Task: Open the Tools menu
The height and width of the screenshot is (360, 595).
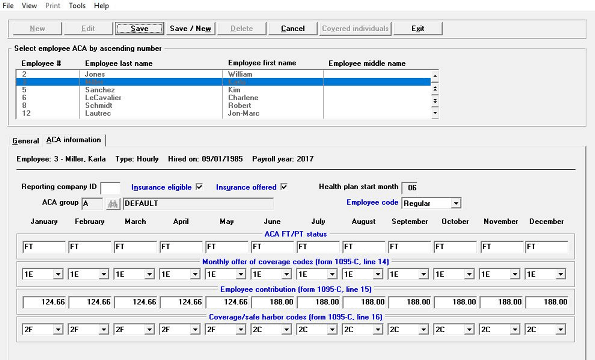Action: pyautogui.click(x=77, y=6)
